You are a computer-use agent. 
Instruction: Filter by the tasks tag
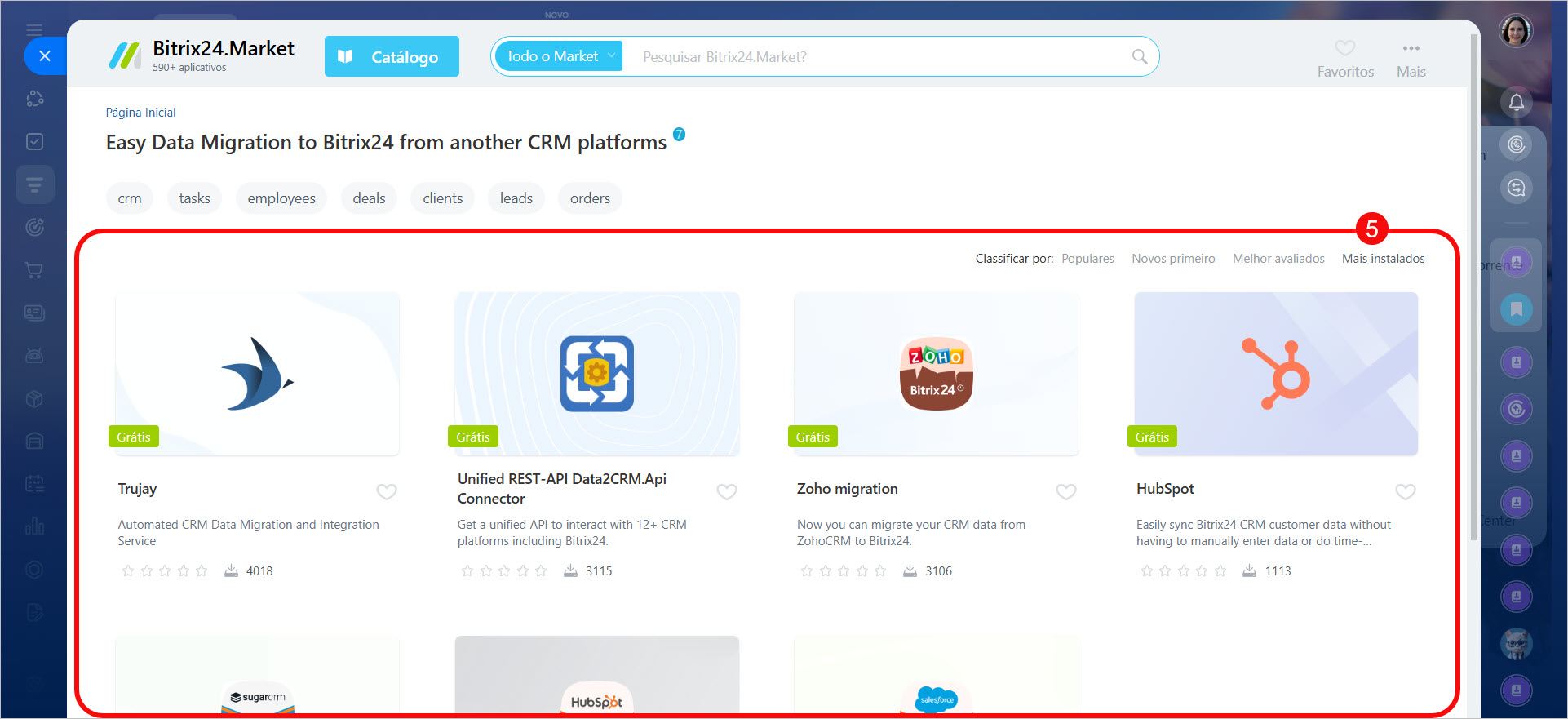pos(194,198)
